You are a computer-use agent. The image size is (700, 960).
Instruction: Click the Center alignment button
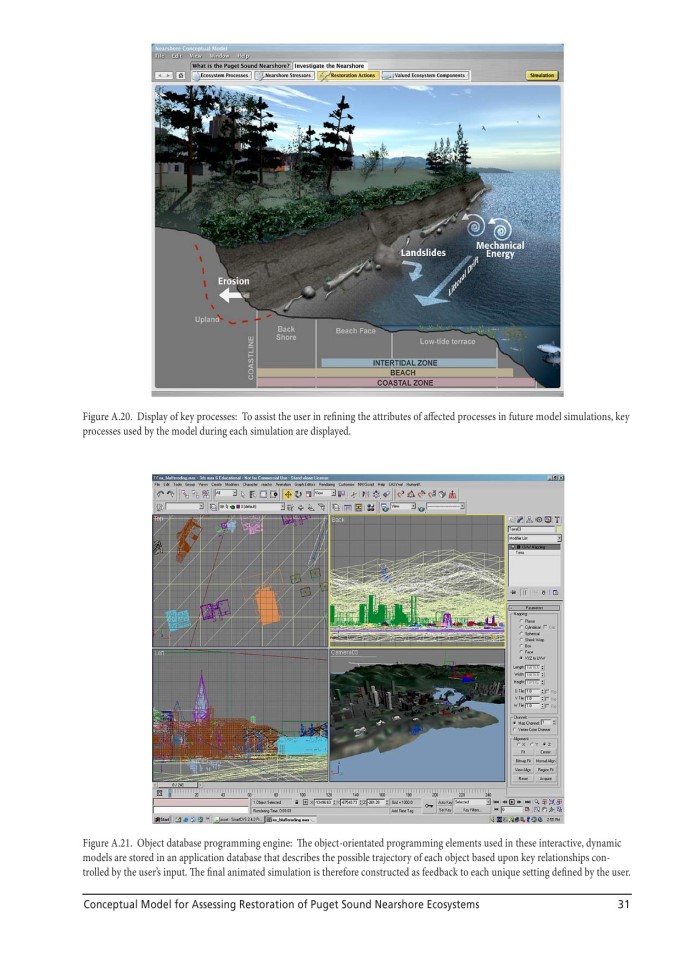(546, 752)
